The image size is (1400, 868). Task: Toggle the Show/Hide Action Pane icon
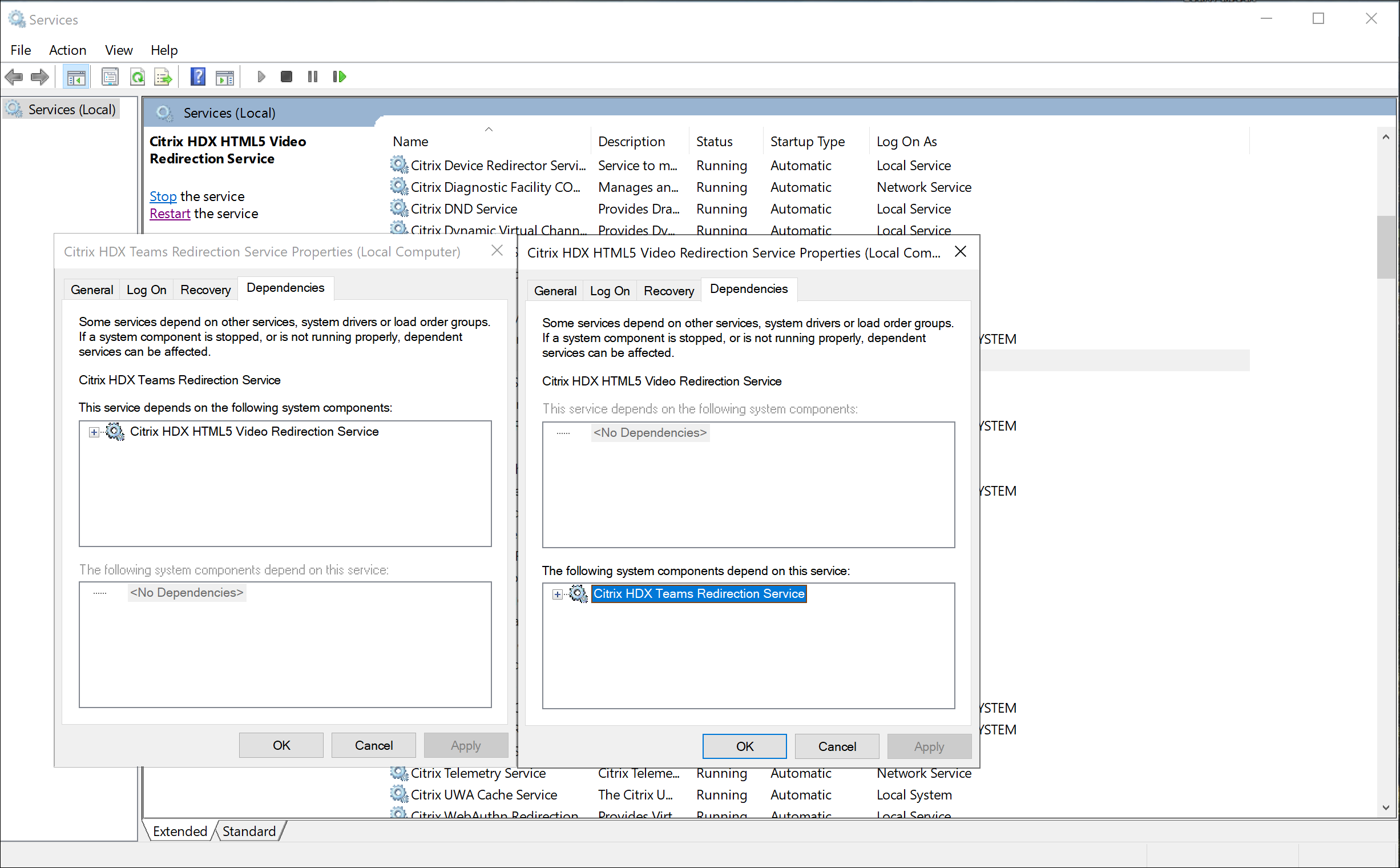pos(225,77)
